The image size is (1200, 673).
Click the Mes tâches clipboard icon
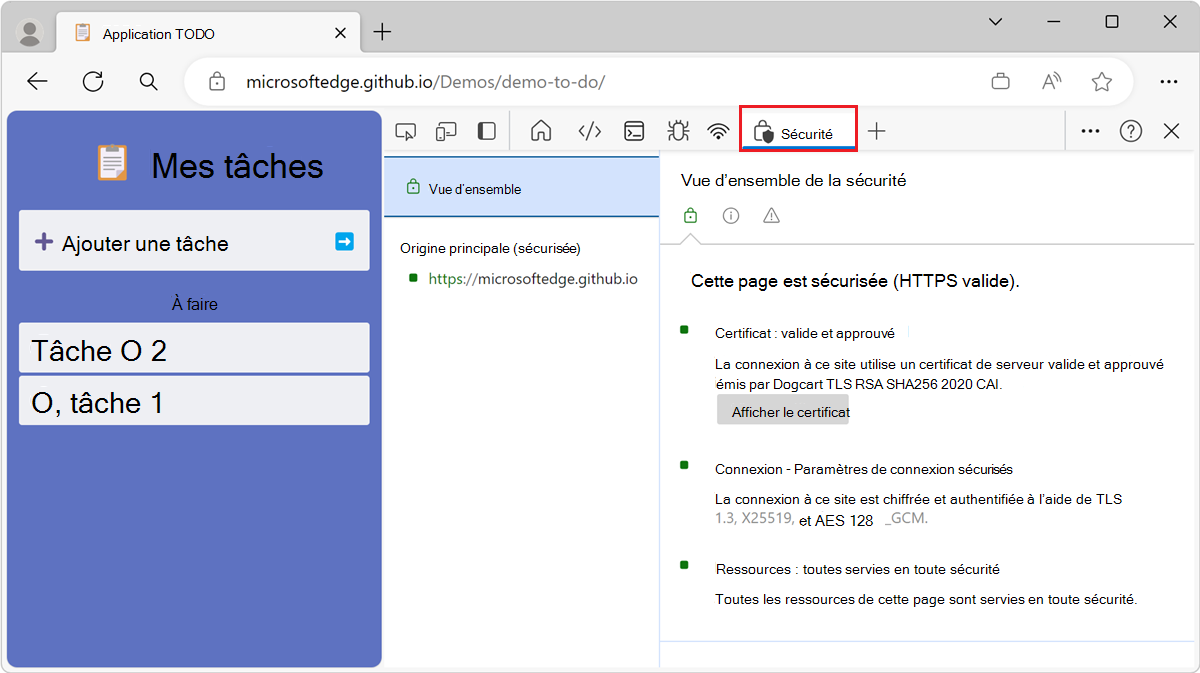112,163
